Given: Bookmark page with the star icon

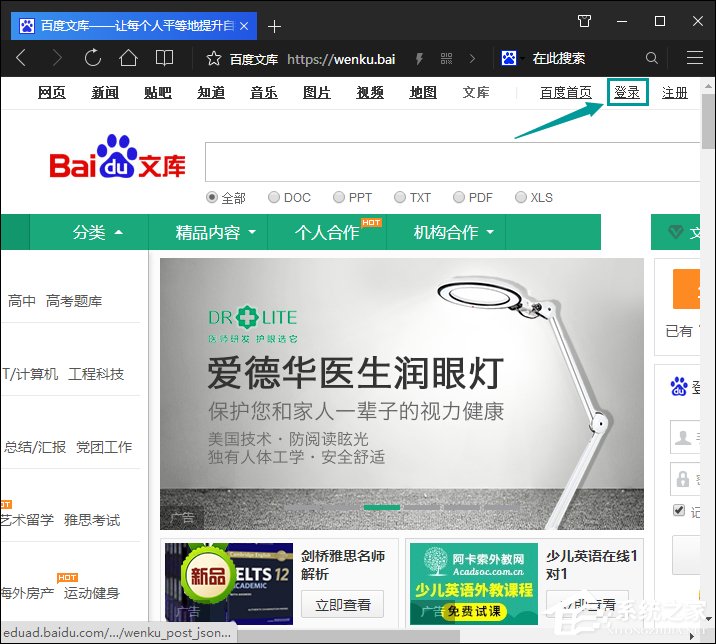Looking at the screenshot, I should pyautogui.click(x=213, y=58).
